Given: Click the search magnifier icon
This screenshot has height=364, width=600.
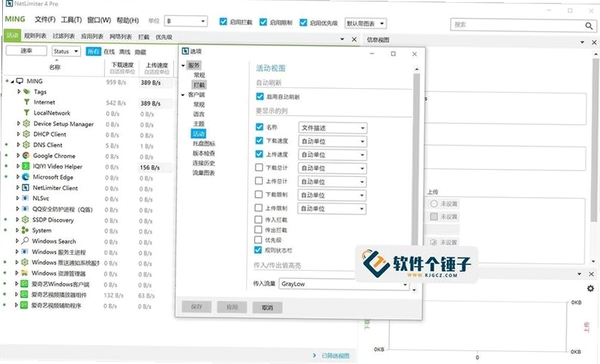Looking at the screenshot, I should pos(589,25).
